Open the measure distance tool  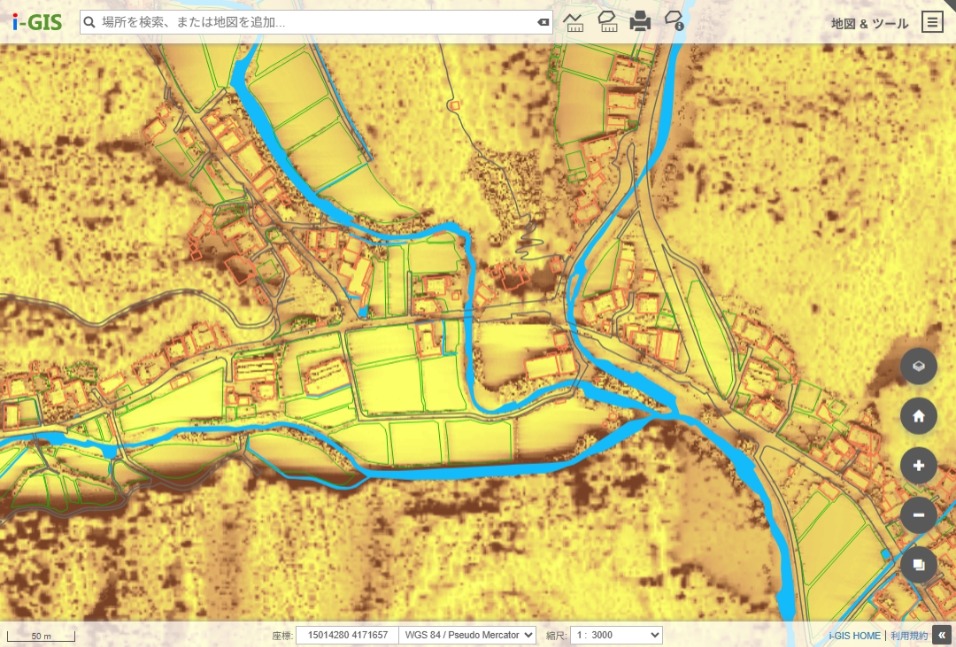pyautogui.click(x=574, y=21)
